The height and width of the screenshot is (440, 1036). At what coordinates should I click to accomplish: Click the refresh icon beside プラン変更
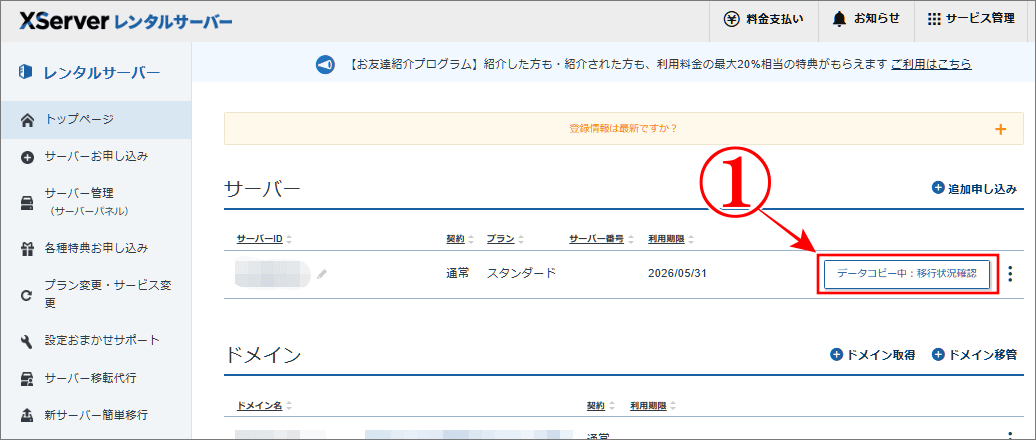tap(27, 296)
